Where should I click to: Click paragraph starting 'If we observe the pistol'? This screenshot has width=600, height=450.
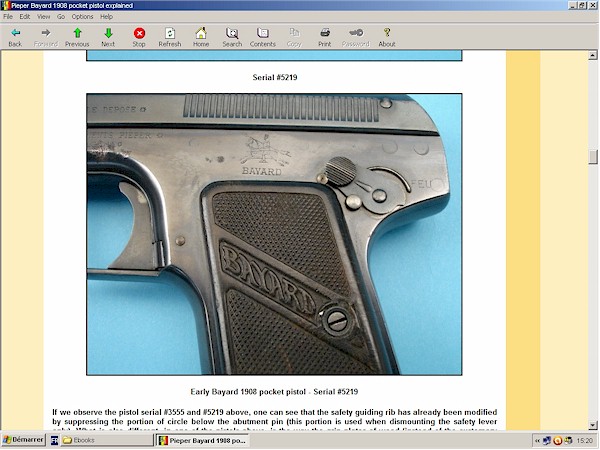click(275, 421)
